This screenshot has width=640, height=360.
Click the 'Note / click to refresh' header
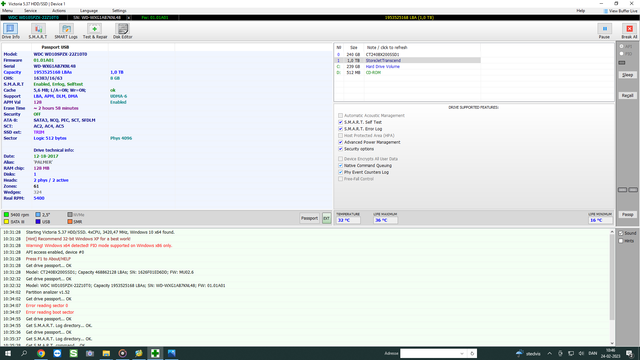tap(387, 47)
